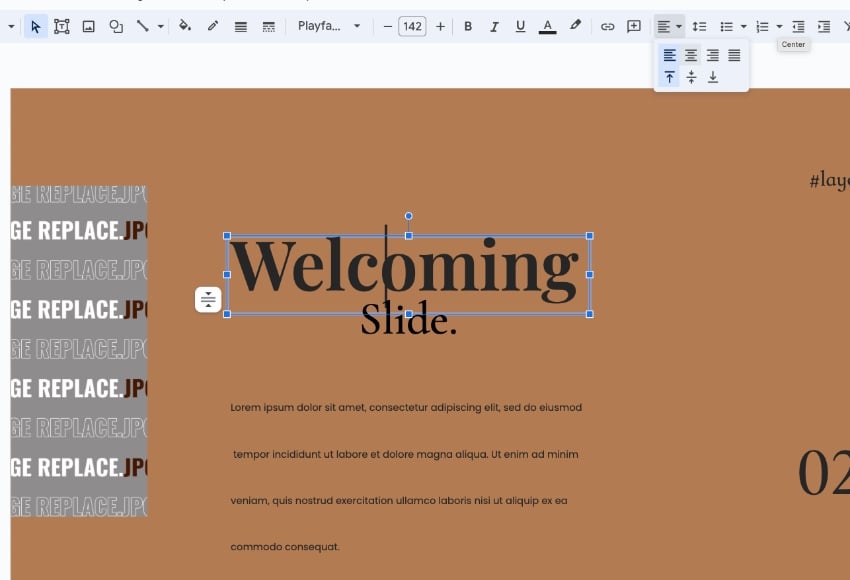The image size is (850, 580).
Task: Toggle Bold formatting
Action: (x=468, y=27)
